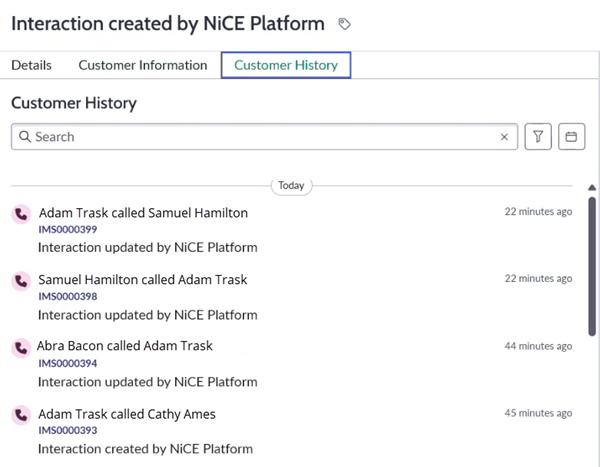Click the history list scrollbar thumb
The width and height of the screenshot is (600, 467).
pyautogui.click(x=592, y=263)
